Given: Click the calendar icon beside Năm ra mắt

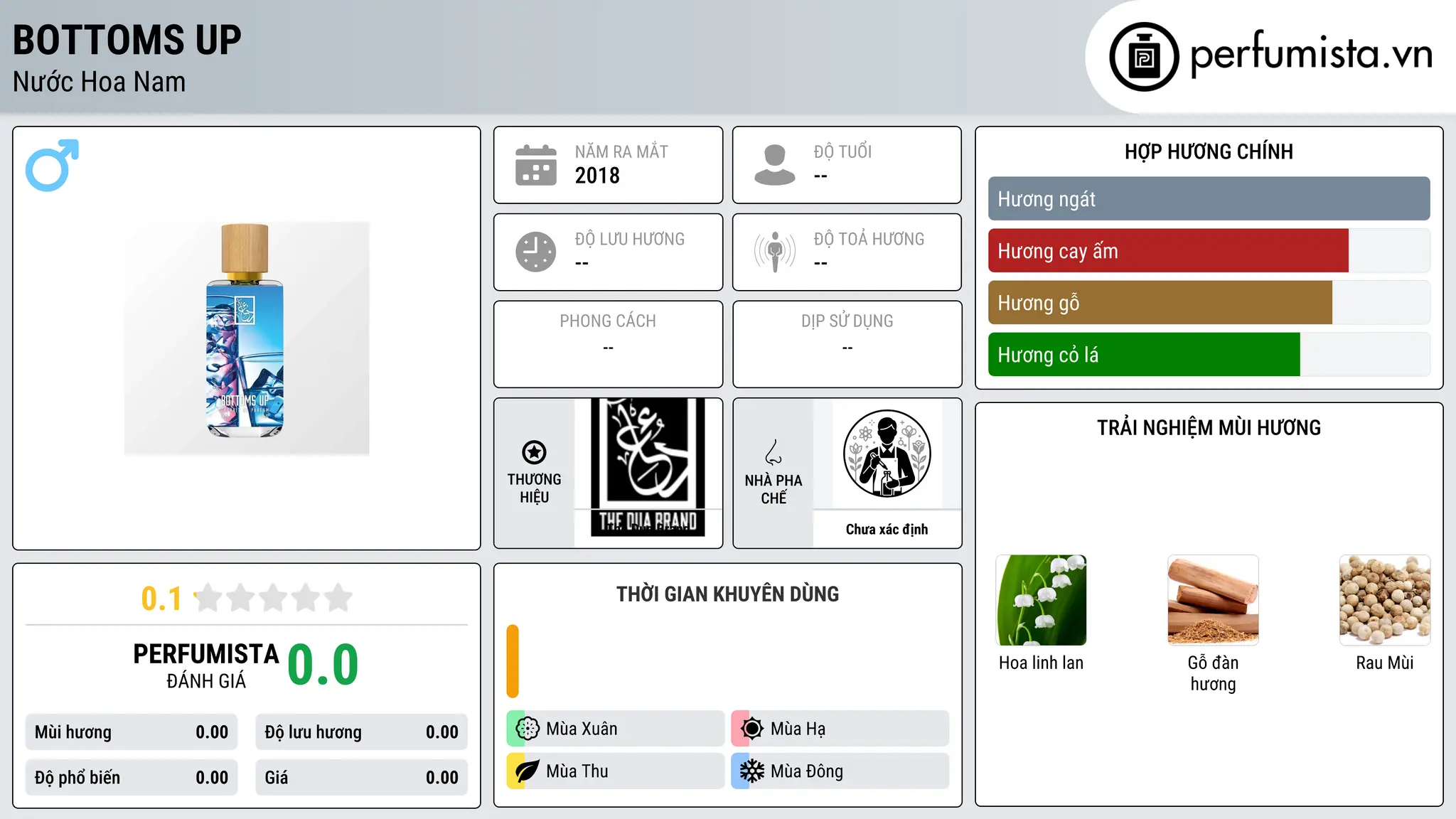Looking at the screenshot, I should (x=536, y=165).
